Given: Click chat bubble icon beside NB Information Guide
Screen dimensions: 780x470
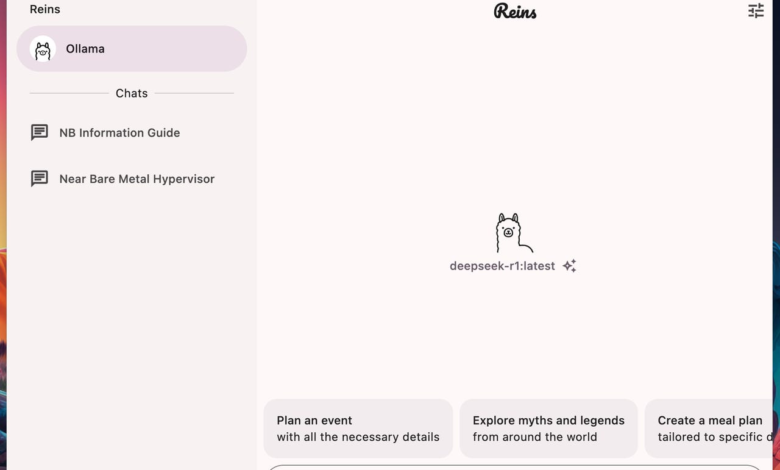Looking at the screenshot, I should click(x=40, y=132).
